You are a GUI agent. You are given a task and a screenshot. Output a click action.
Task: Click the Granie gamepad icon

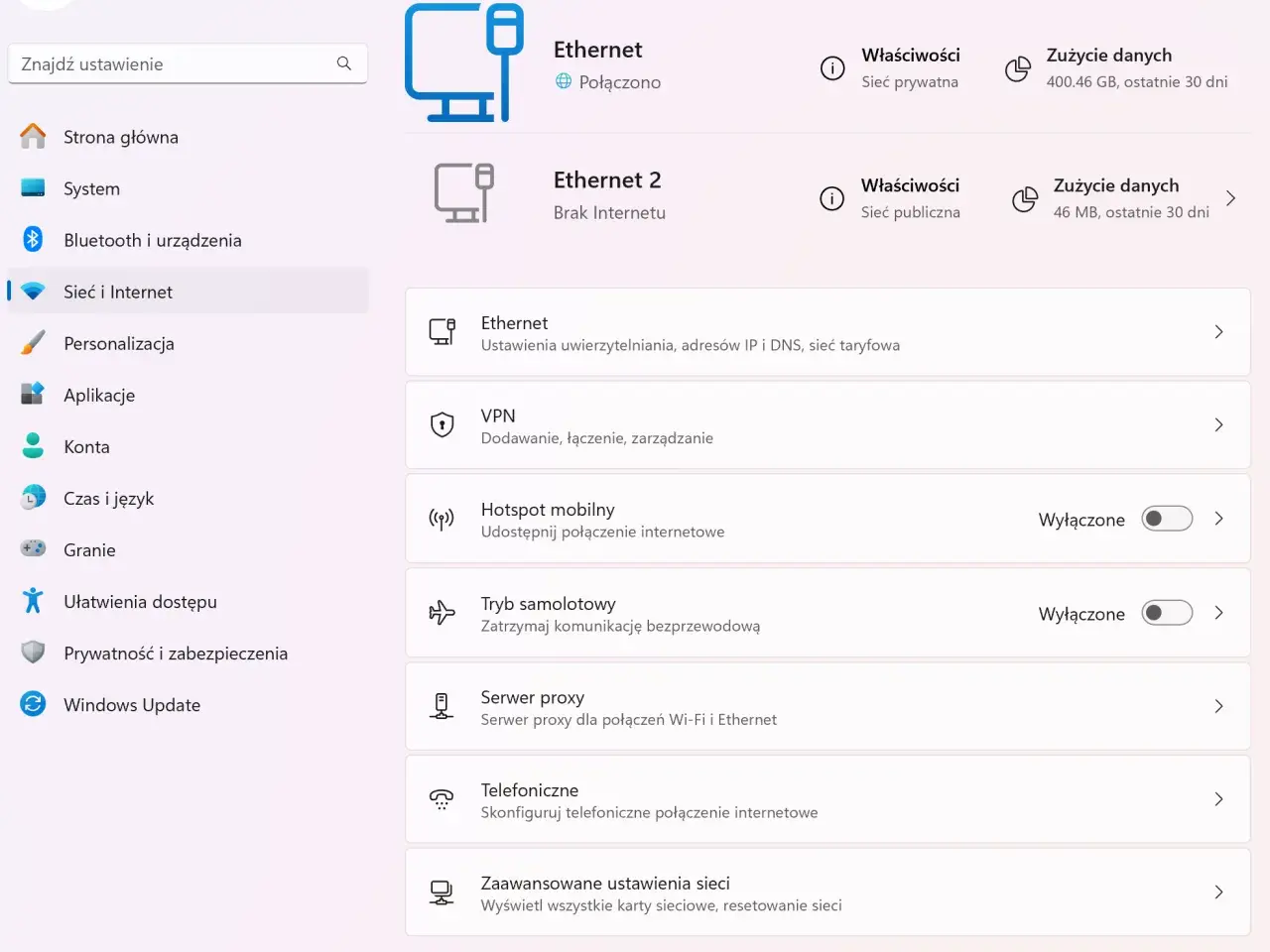33,548
